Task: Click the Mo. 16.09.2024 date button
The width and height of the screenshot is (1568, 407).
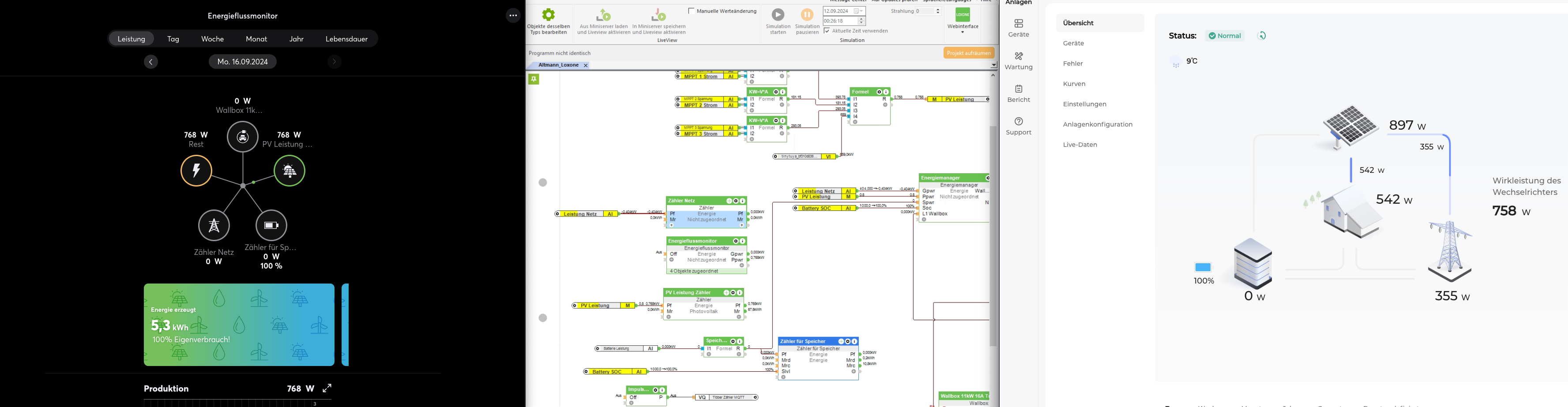Action: 243,62
